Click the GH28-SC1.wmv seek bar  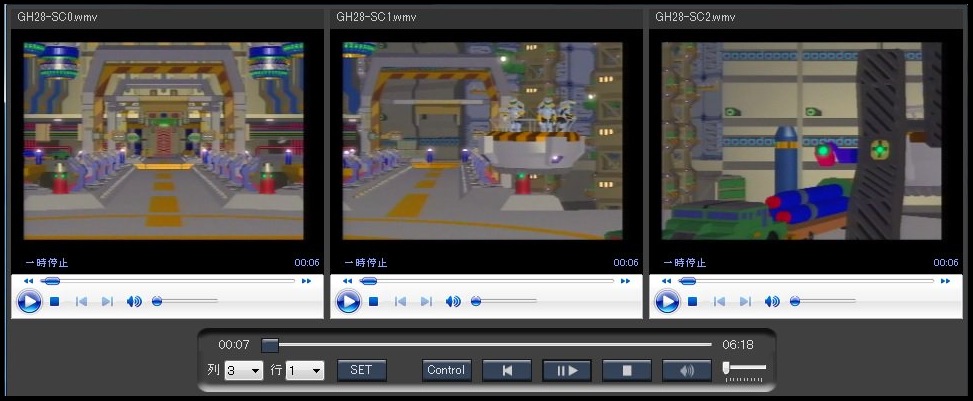486,281
